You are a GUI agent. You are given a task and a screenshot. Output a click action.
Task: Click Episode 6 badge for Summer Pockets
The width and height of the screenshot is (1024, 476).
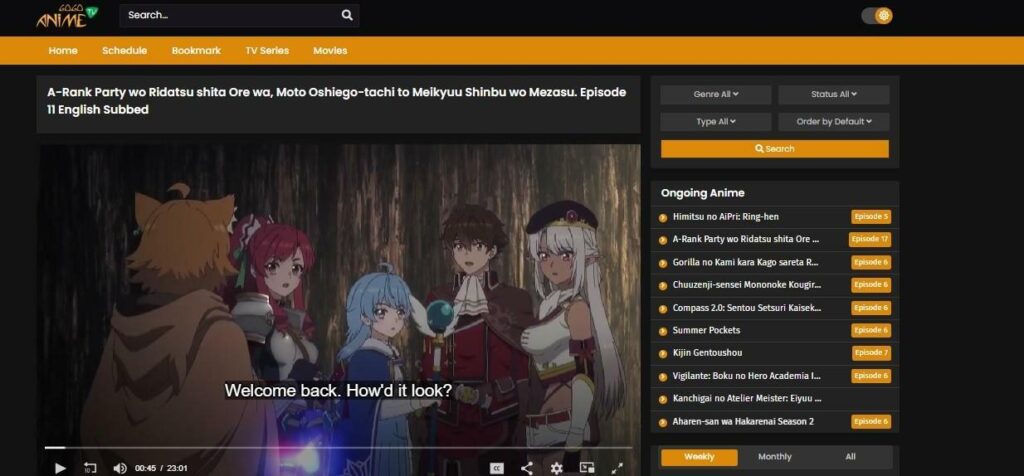click(871, 330)
